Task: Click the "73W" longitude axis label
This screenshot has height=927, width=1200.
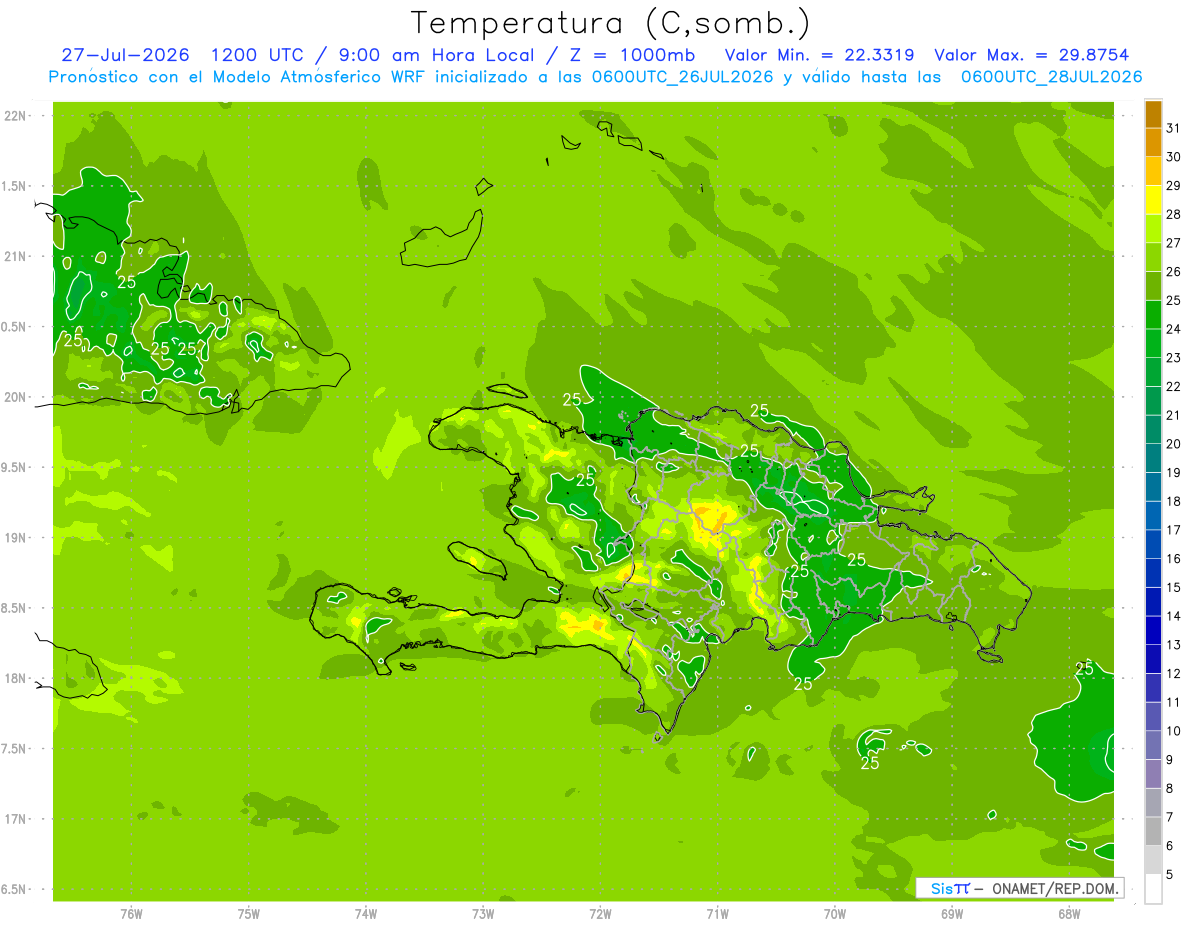Action: [x=483, y=914]
